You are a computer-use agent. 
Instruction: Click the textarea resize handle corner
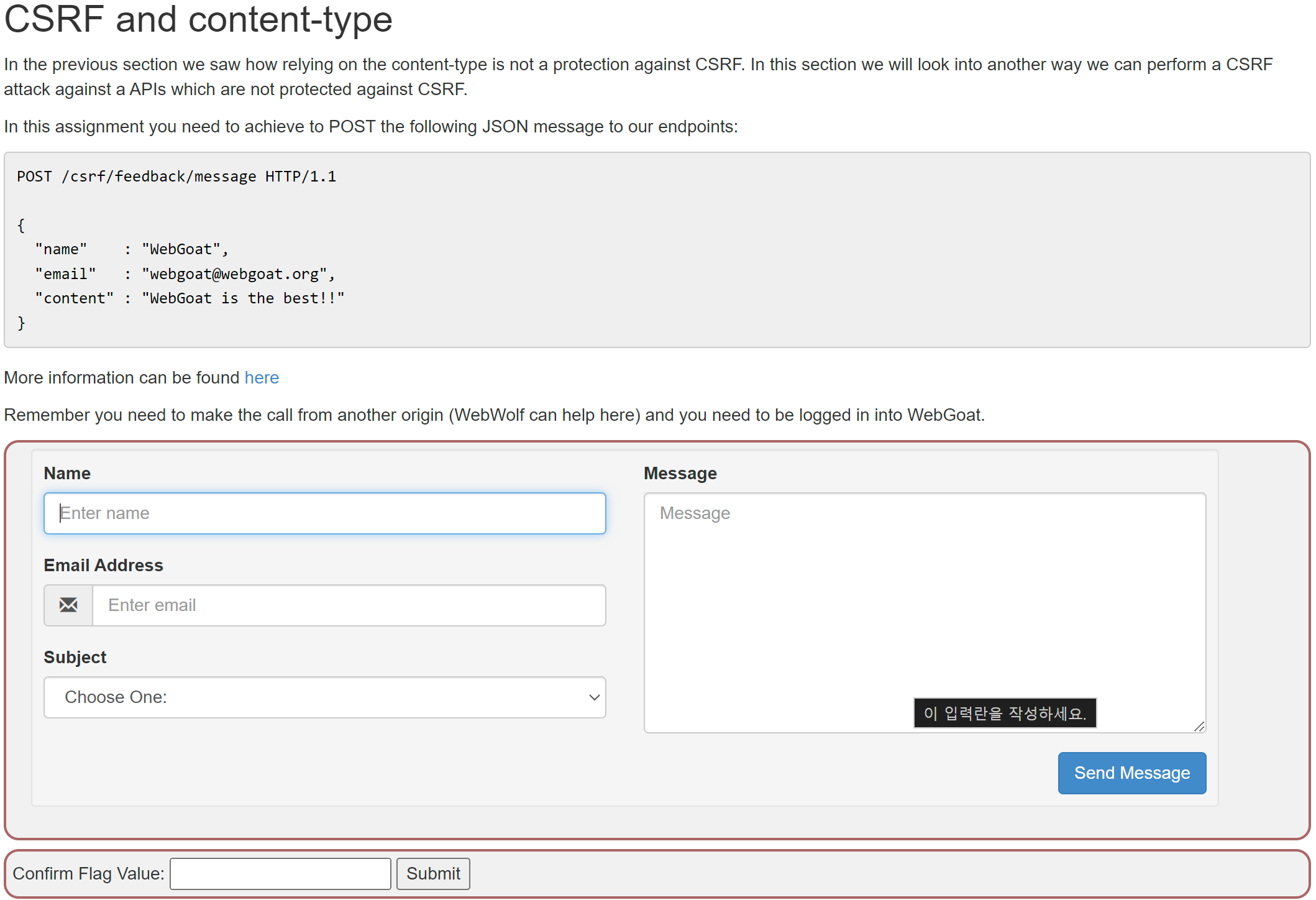point(1199,727)
